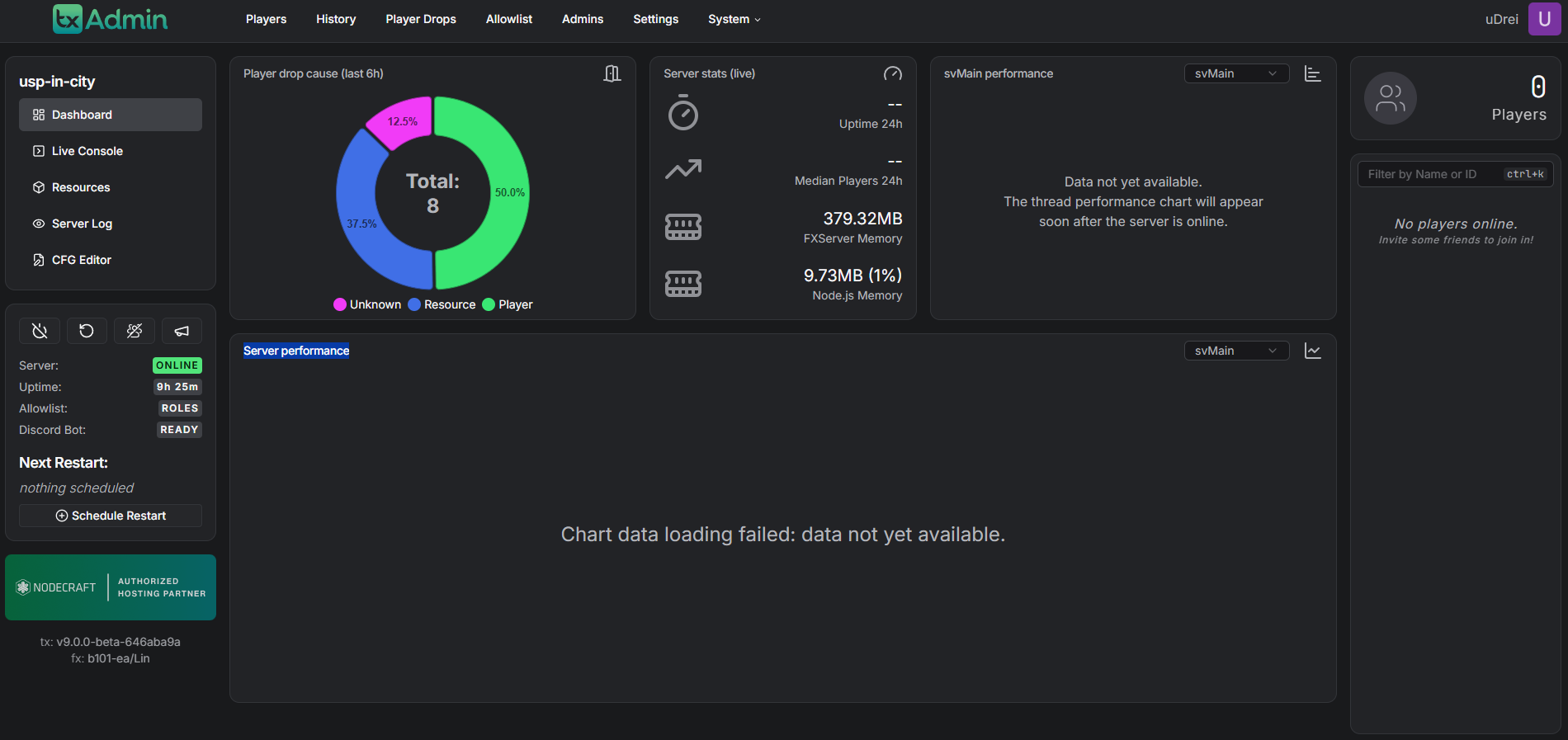Click the kick all players icon
1568x740 pixels.
135,331
